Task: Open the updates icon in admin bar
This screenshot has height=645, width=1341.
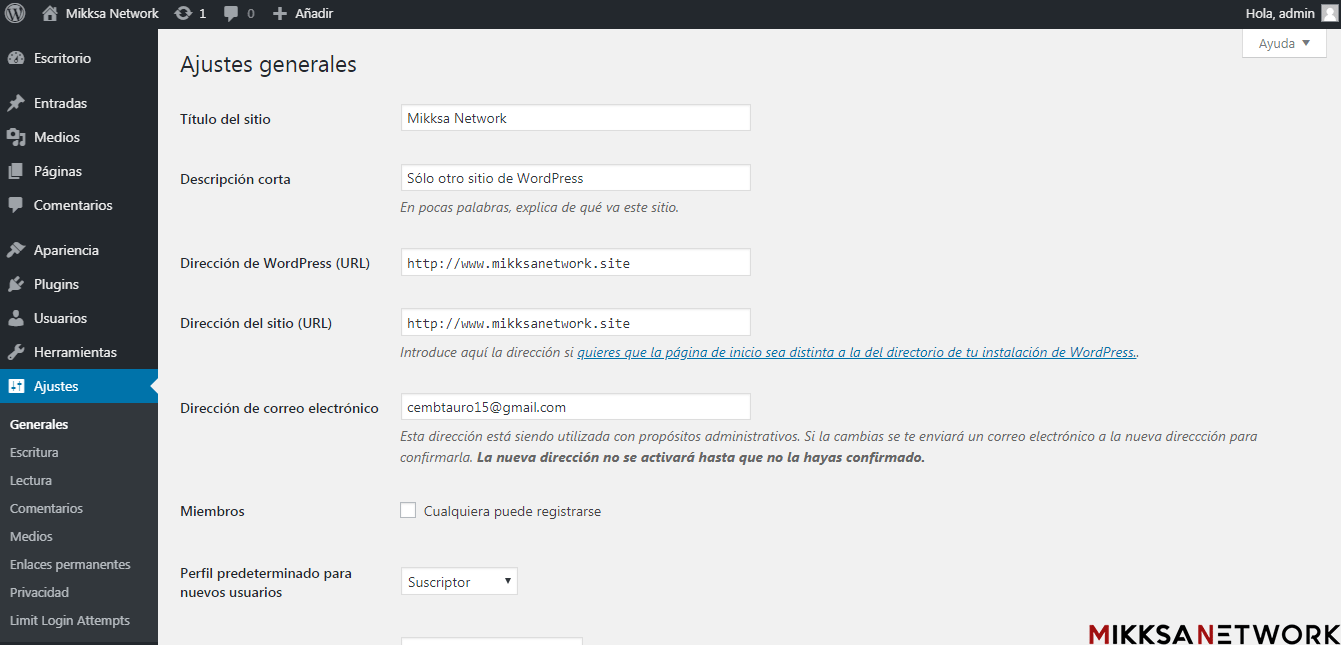Action: (x=183, y=14)
